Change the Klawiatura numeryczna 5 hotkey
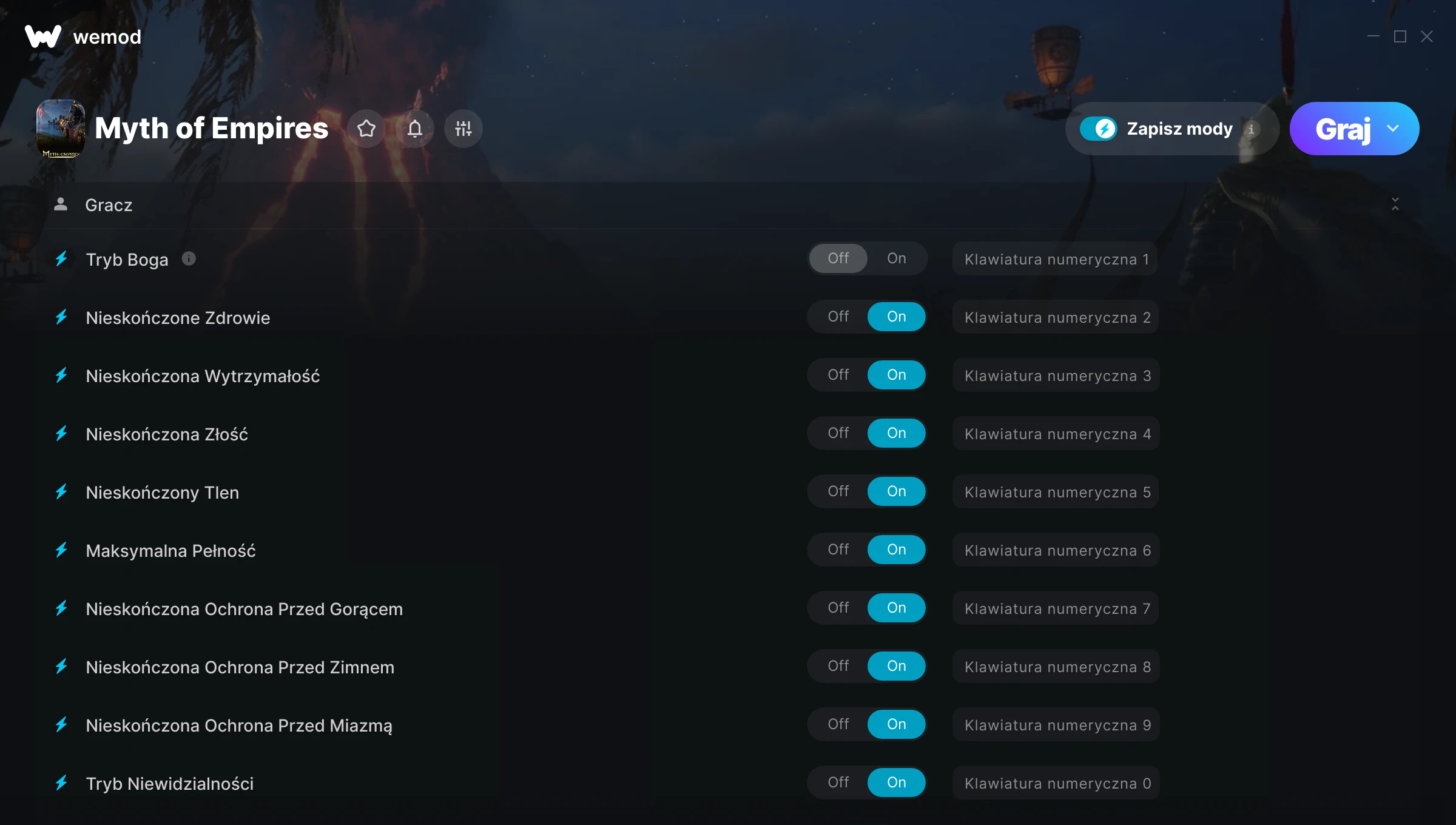Screen dimensions: 1456x825 point(1056,492)
